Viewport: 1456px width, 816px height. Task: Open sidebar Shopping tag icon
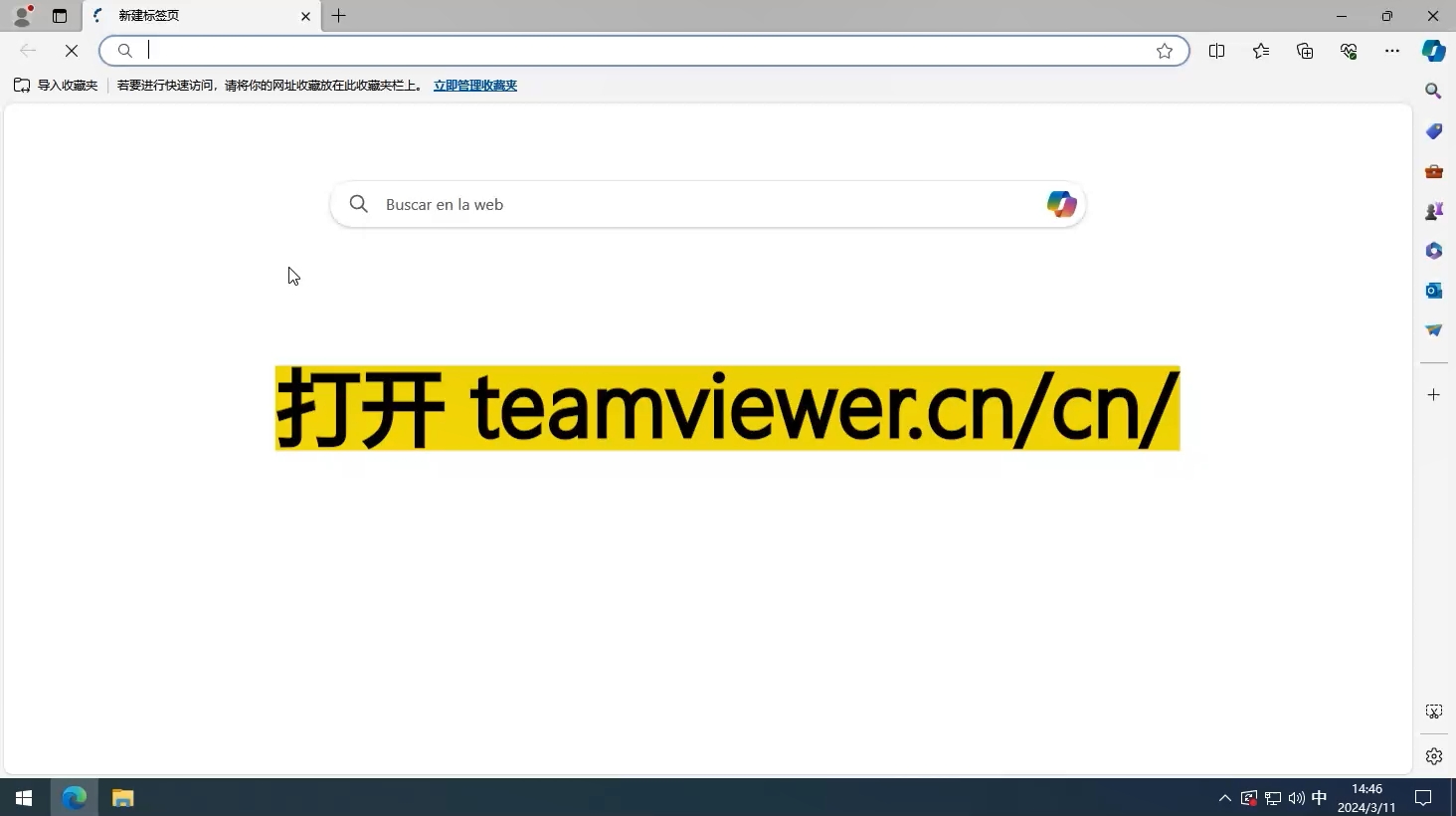tap(1433, 131)
